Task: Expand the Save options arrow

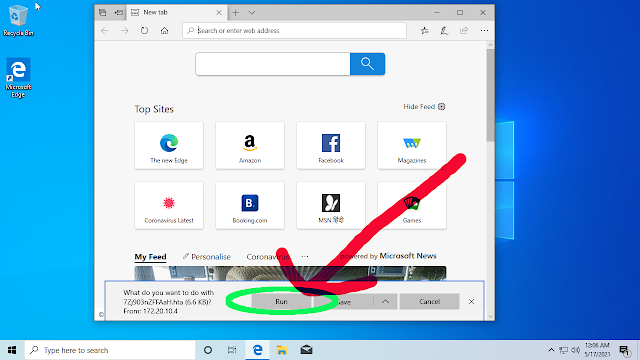Action: [x=385, y=302]
